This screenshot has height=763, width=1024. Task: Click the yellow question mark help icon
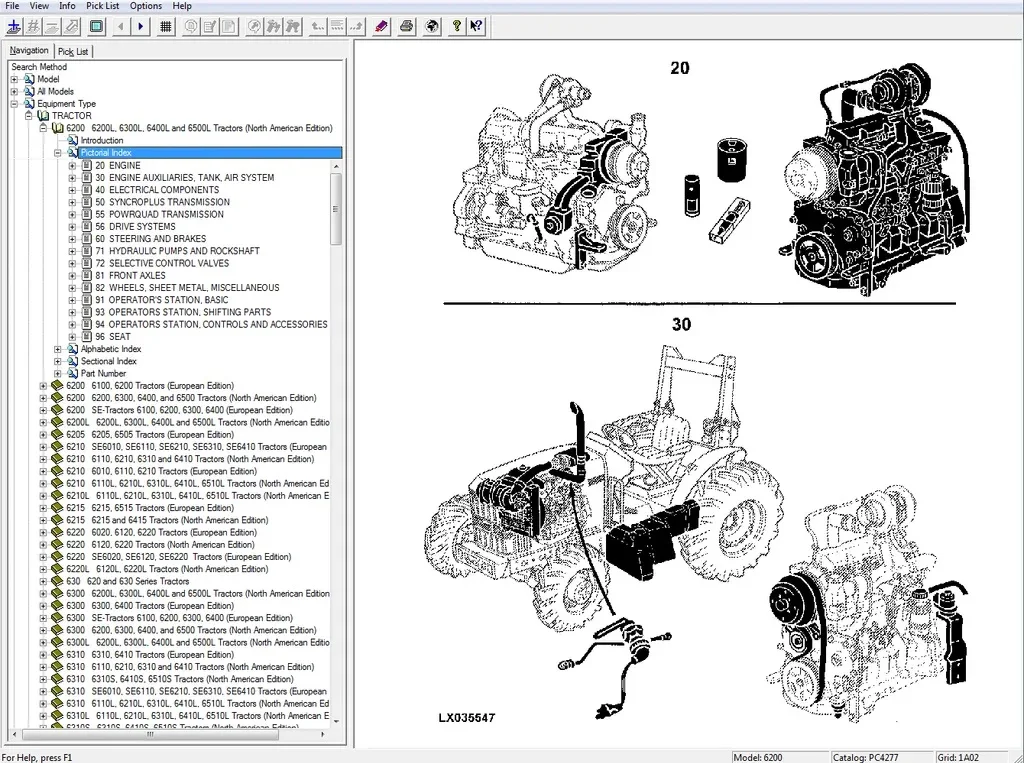click(x=457, y=26)
